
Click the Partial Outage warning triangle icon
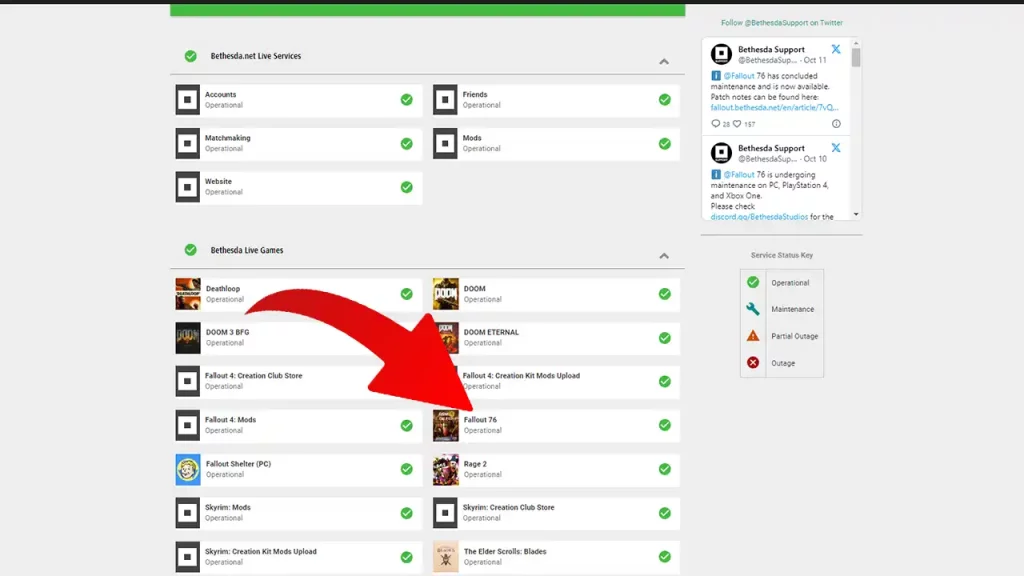point(753,336)
